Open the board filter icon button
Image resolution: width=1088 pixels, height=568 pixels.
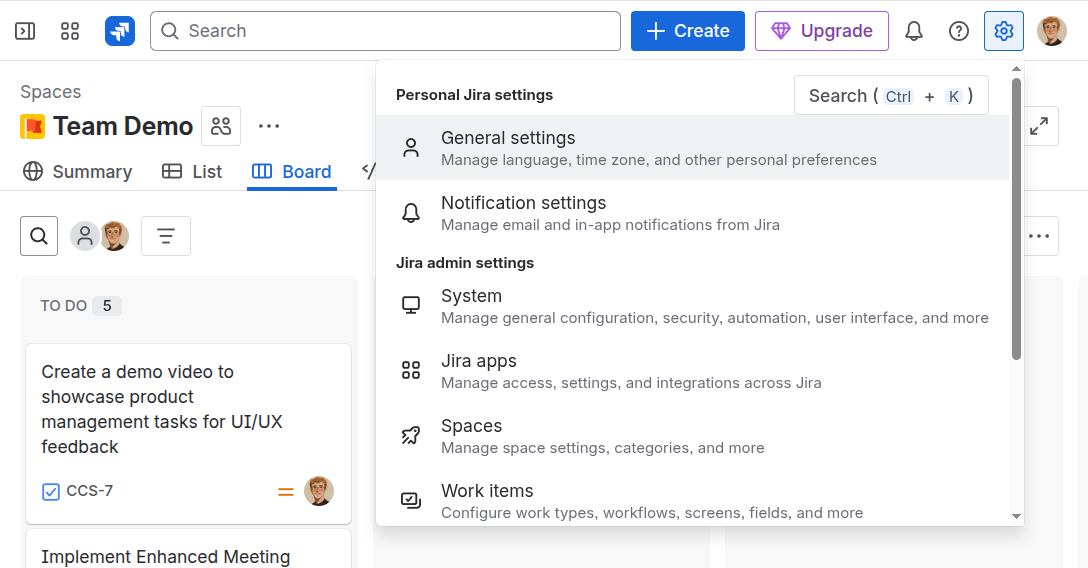(166, 236)
